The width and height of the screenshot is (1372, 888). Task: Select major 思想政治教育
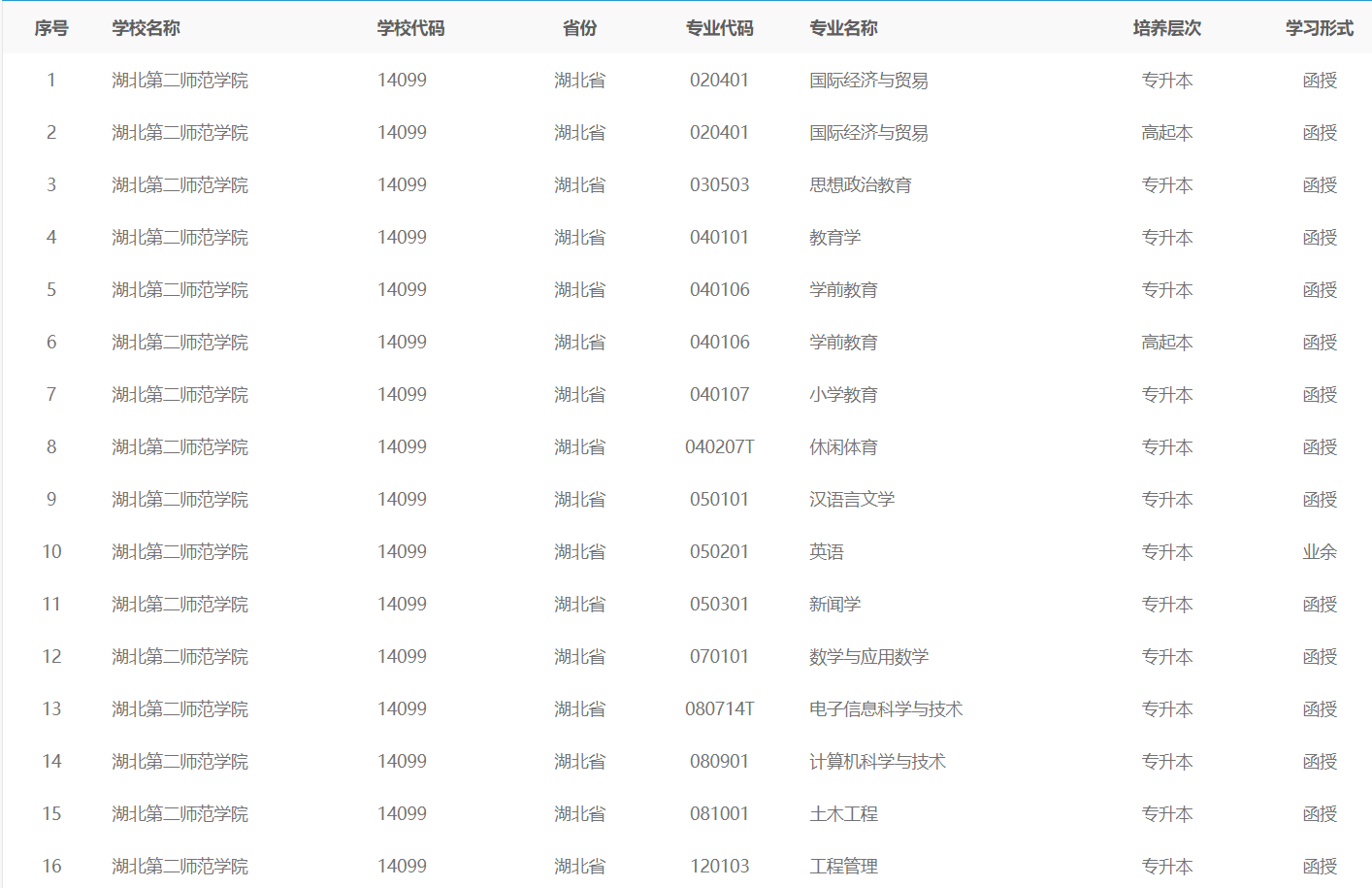tap(861, 185)
